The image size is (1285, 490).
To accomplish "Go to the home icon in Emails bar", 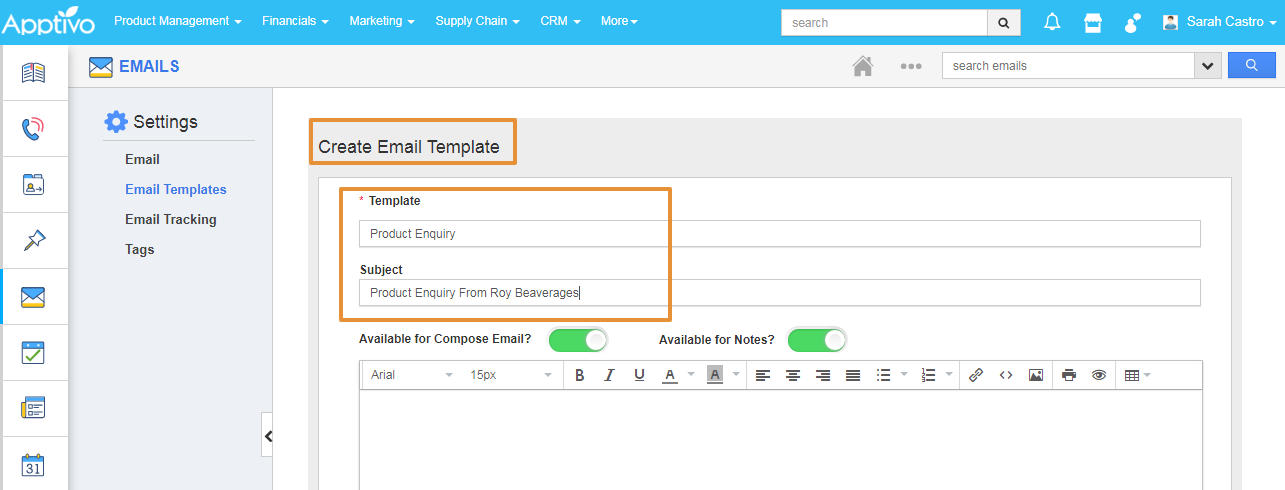I will [x=862, y=66].
